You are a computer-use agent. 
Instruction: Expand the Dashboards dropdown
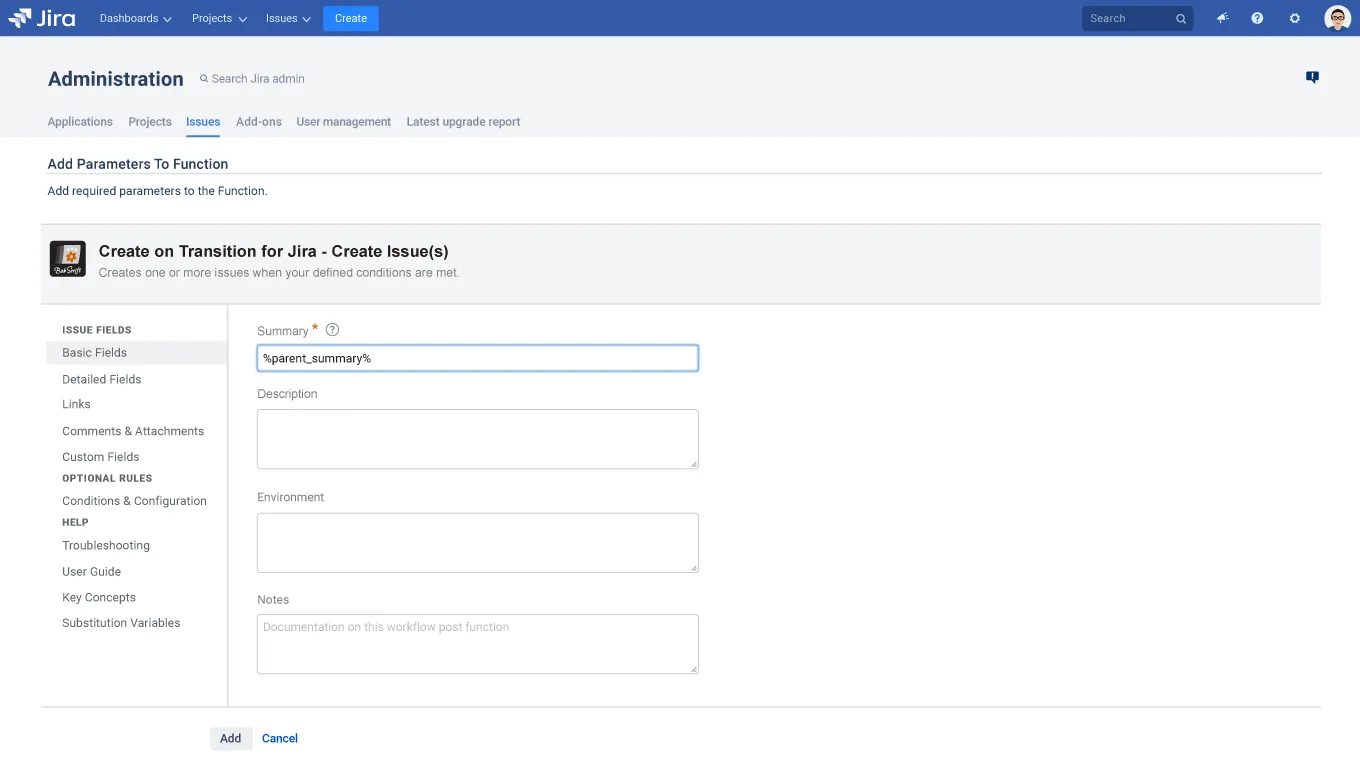[x=136, y=18]
